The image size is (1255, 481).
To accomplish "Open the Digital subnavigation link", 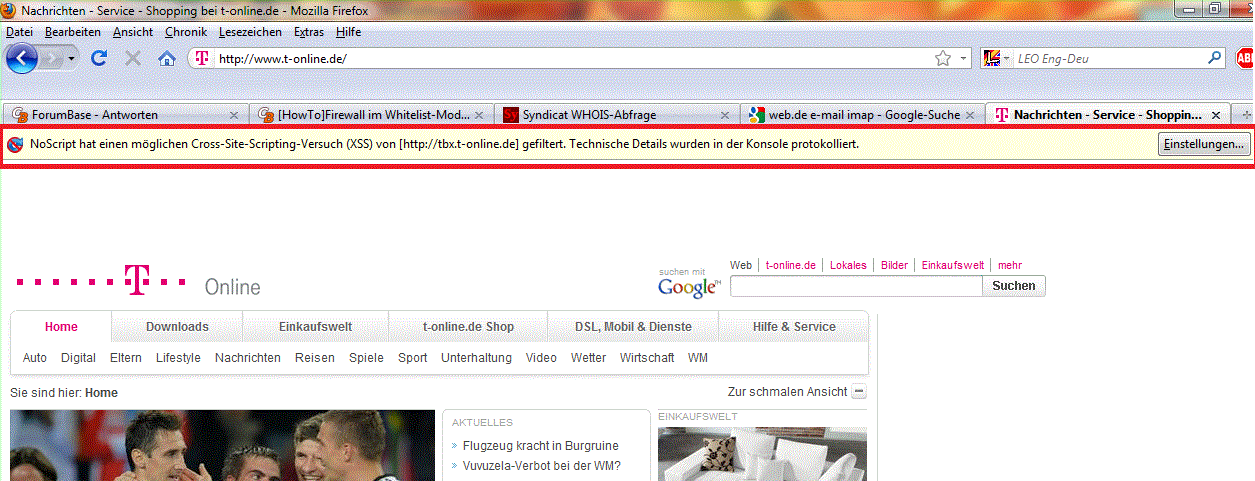I will tap(78, 357).
